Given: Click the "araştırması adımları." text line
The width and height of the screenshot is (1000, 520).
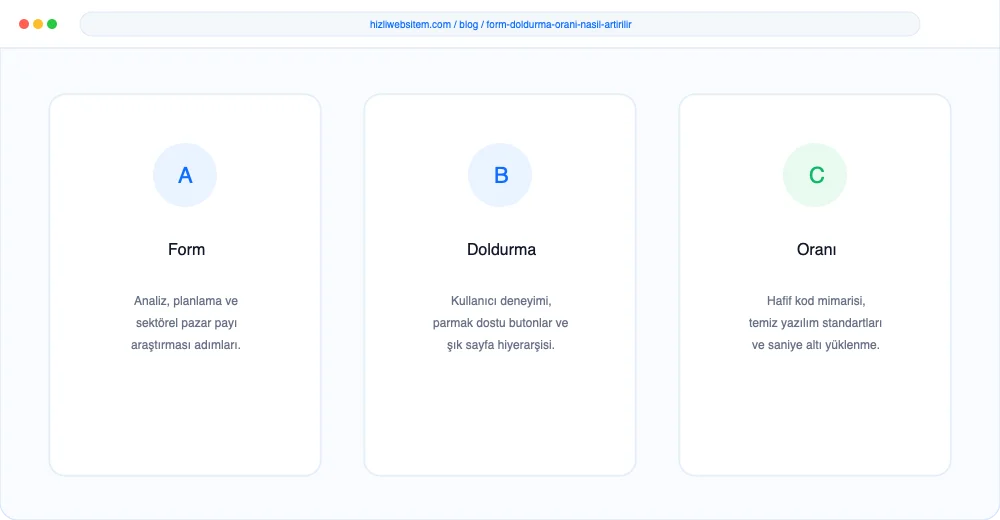Looking at the screenshot, I should coord(186,345).
